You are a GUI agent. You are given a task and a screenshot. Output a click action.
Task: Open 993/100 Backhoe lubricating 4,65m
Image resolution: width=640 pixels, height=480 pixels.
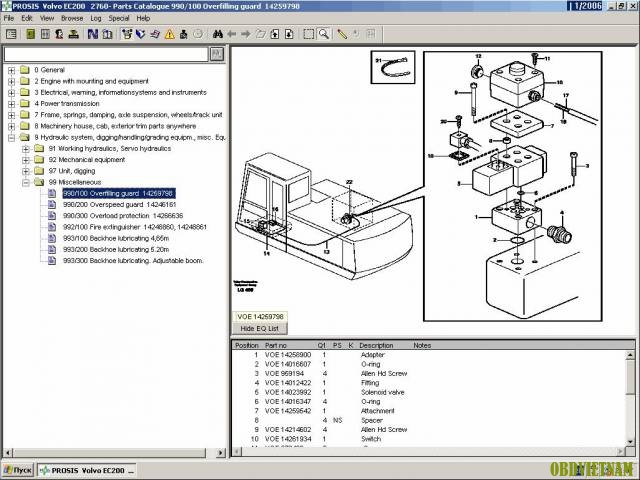(x=116, y=238)
